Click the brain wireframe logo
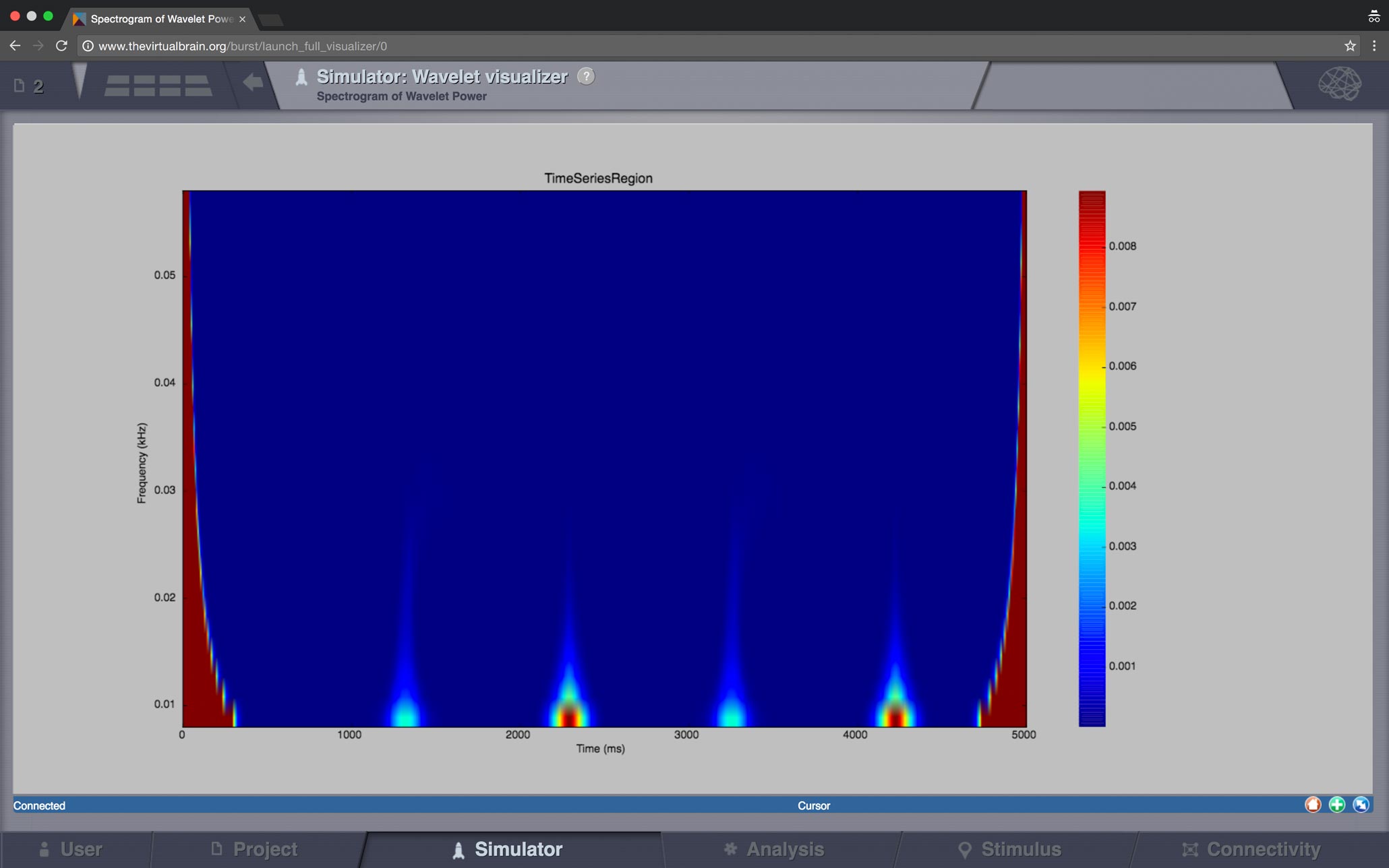 tap(1340, 84)
